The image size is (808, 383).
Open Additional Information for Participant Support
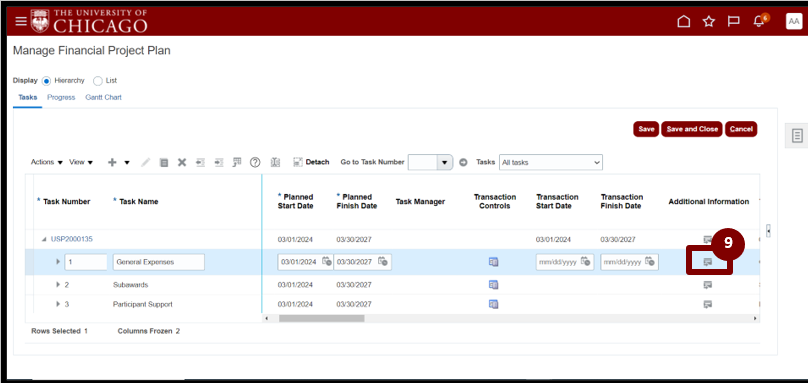point(708,304)
